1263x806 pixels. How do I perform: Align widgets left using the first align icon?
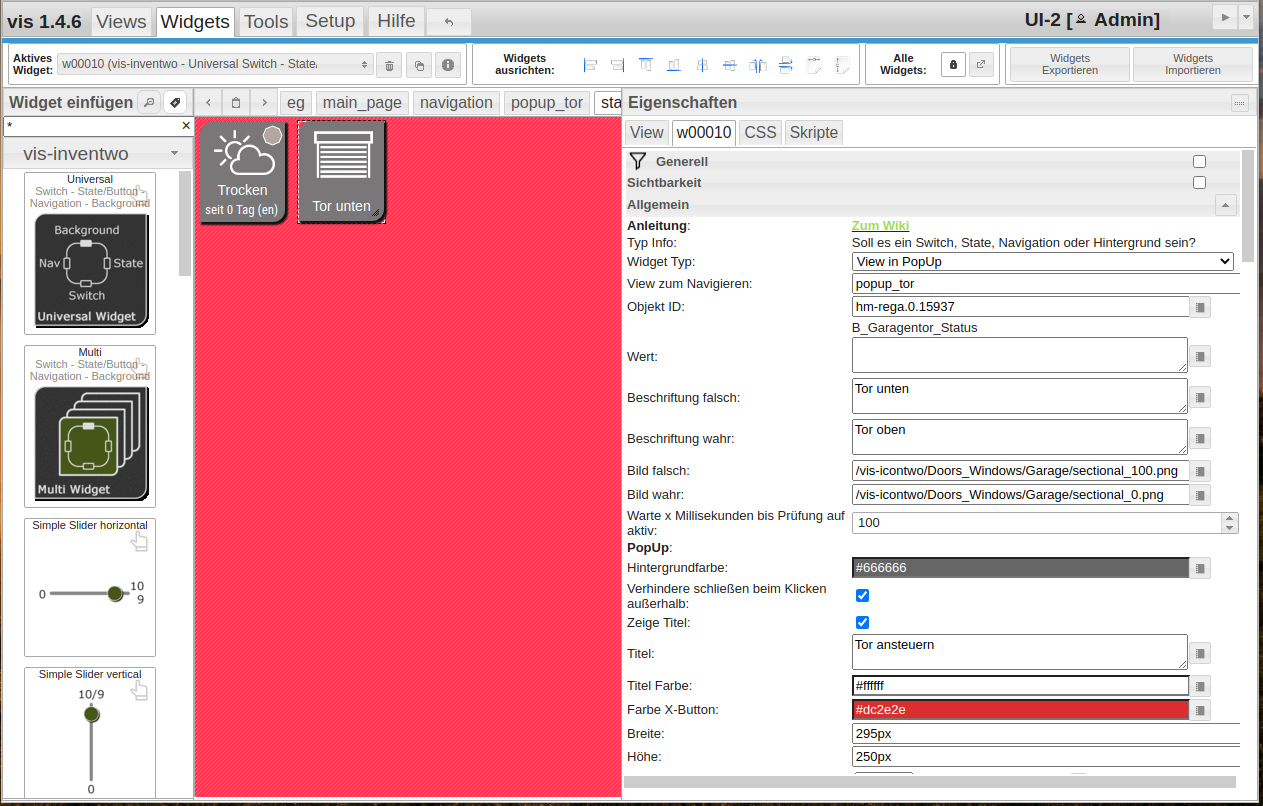point(590,65)
